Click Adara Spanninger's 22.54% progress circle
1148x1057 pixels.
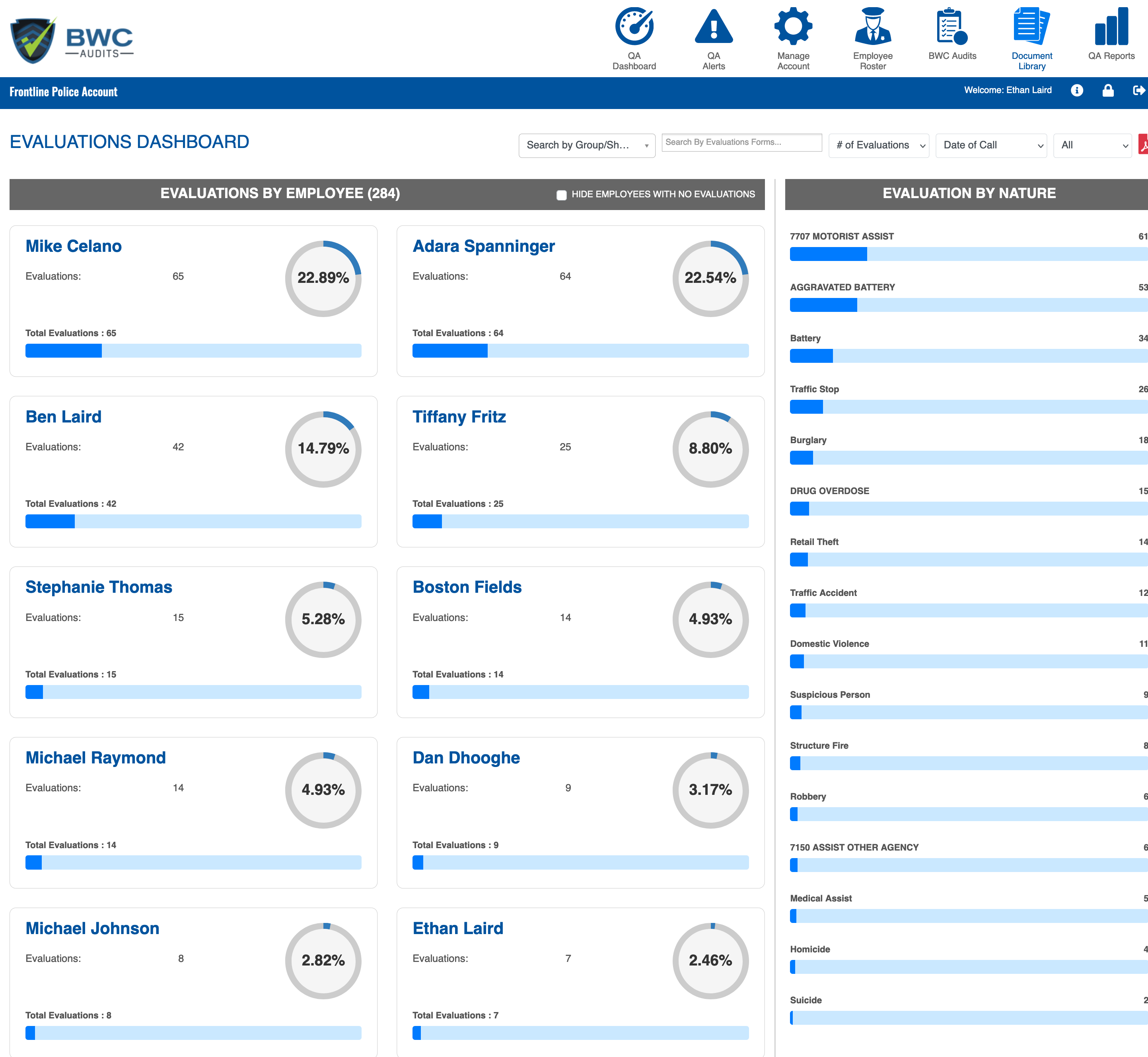tap(710, 278)
